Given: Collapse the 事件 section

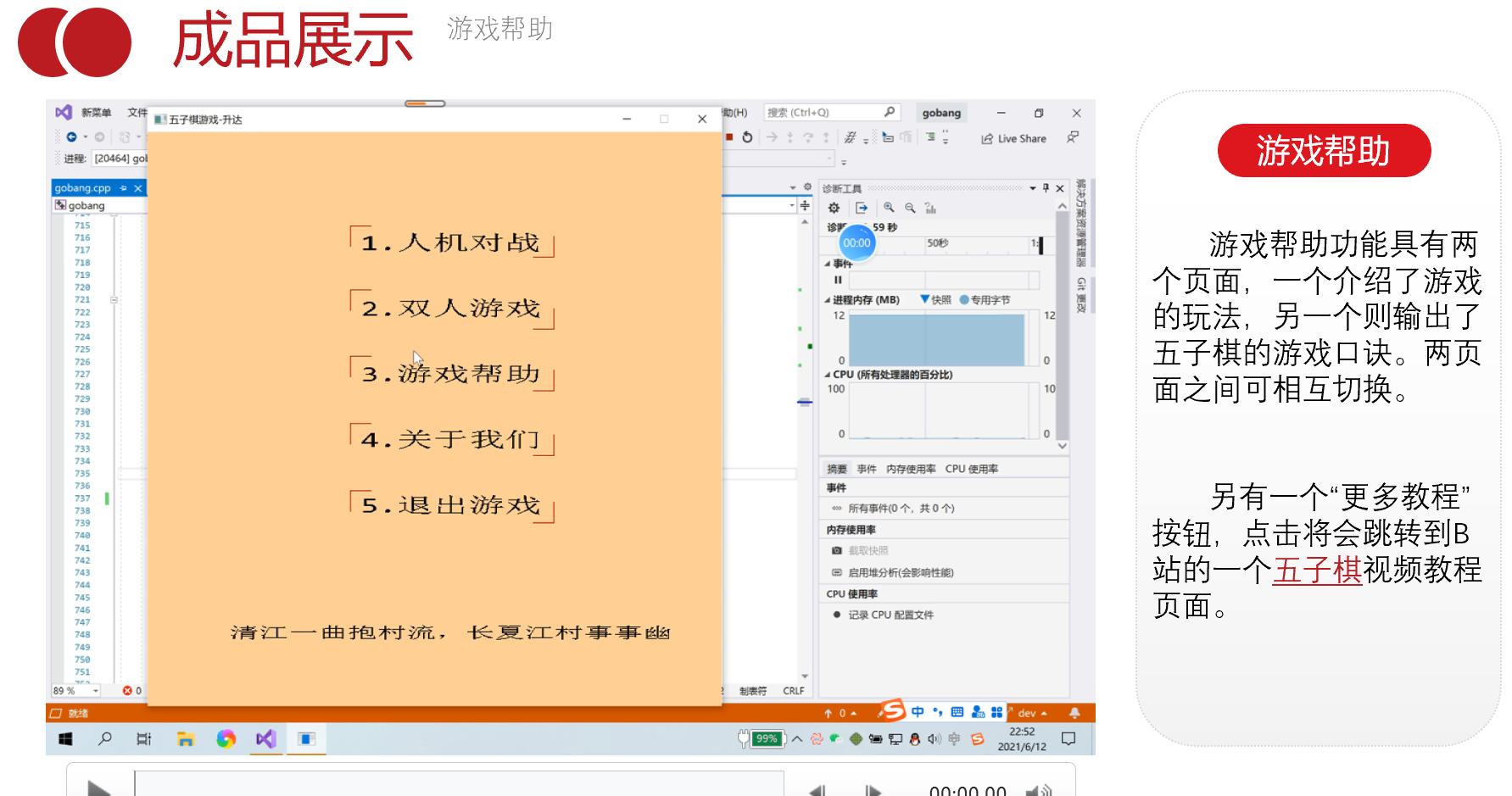Looking at the screenshot, I should pyautogui.click(x=827, y=263).
